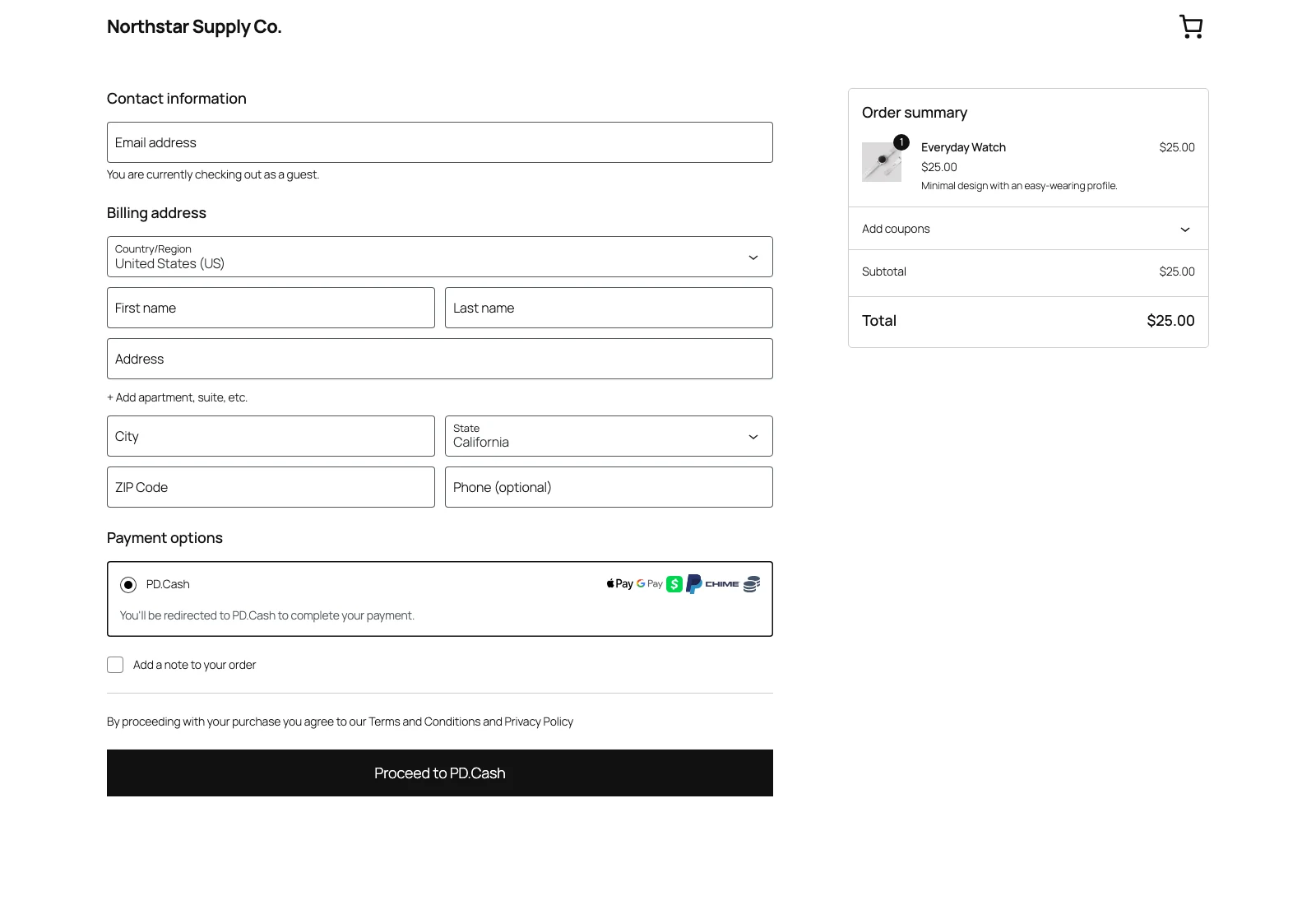Click the Northstar Supply Co. logo
This screenshot has height=905, width=1316.
point(194,27)
